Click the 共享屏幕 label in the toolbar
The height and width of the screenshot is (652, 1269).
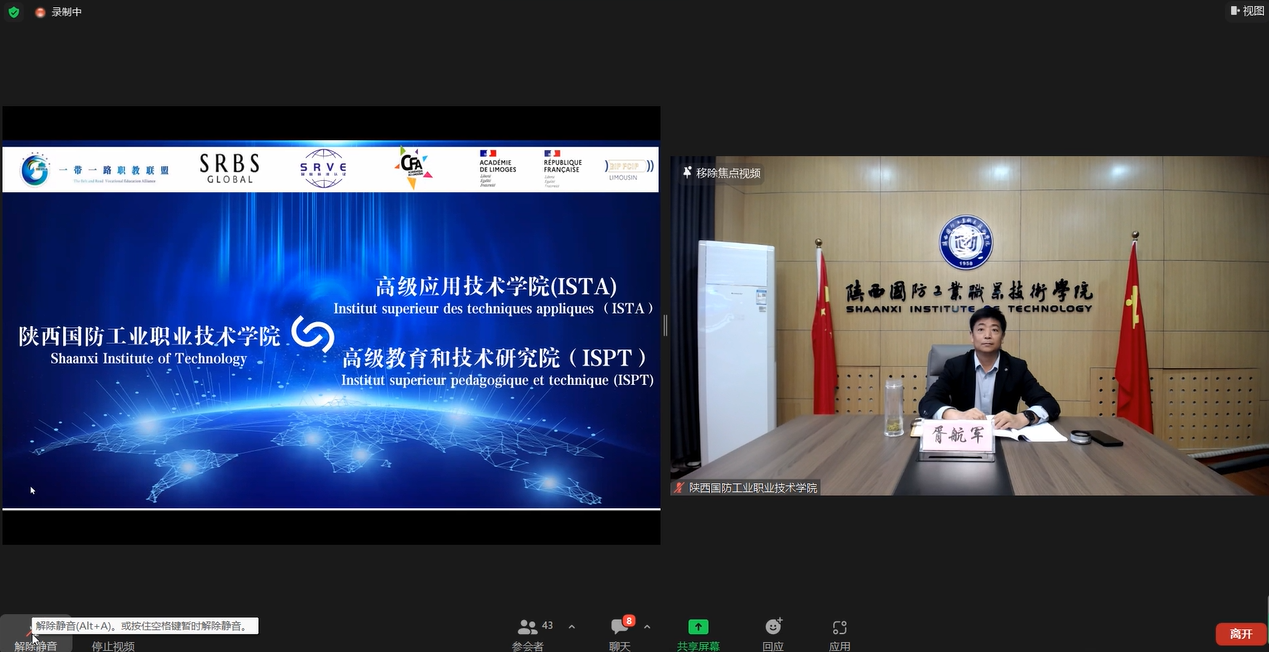pos(698,646)
